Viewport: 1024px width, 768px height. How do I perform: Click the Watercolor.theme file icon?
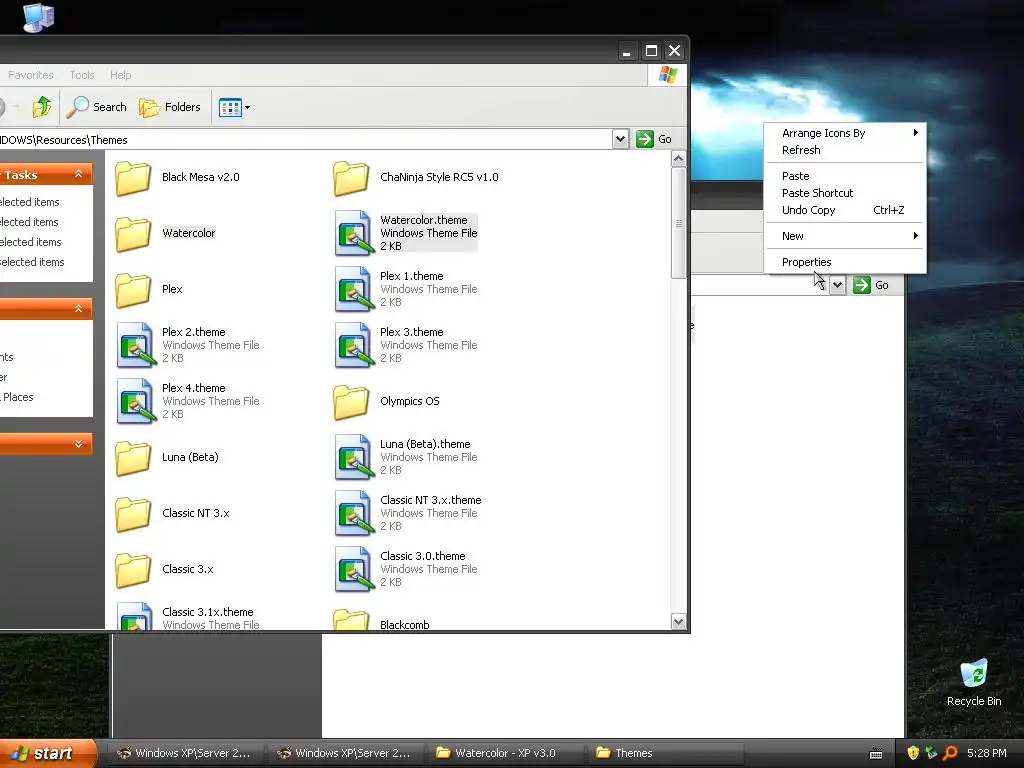(x=353, y=233)
